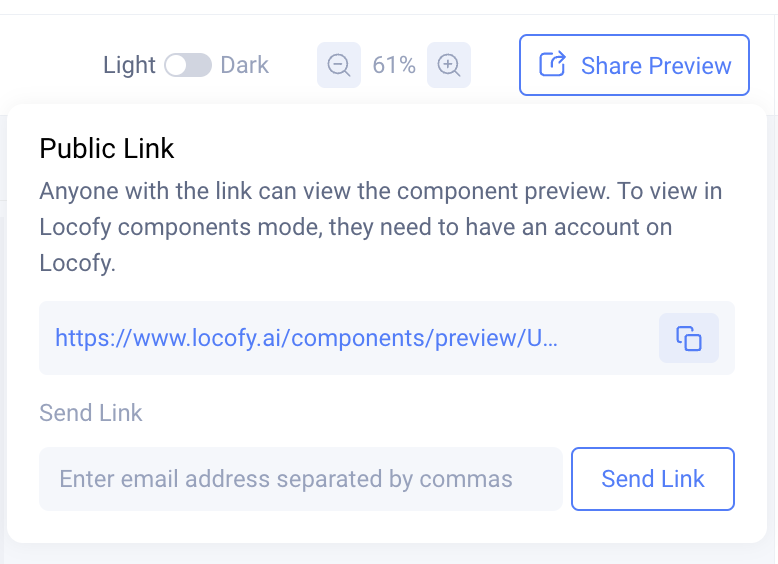Click the component preview description paragraph

(381, 227)
